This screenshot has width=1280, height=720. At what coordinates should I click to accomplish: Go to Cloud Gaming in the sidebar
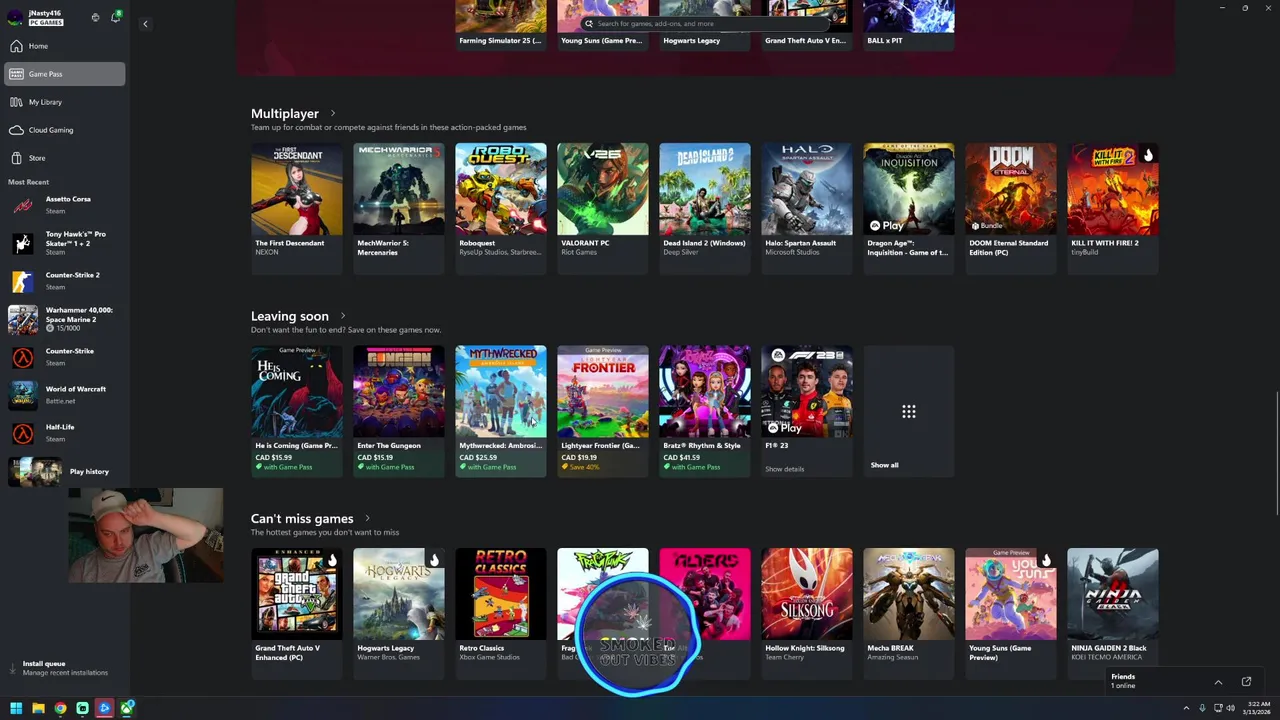coord(64,130)
